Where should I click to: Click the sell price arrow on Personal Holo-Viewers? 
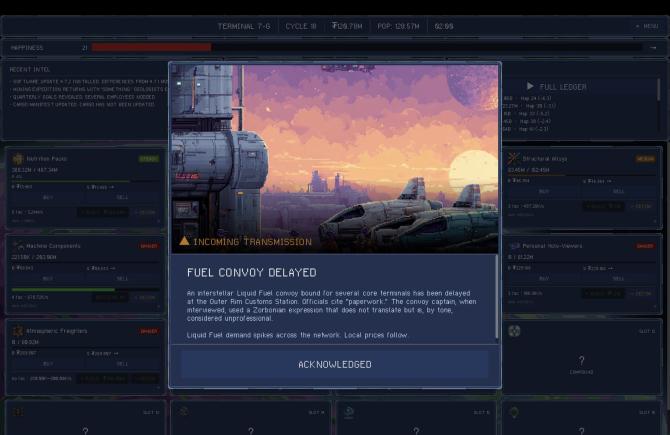click(609, 268)
